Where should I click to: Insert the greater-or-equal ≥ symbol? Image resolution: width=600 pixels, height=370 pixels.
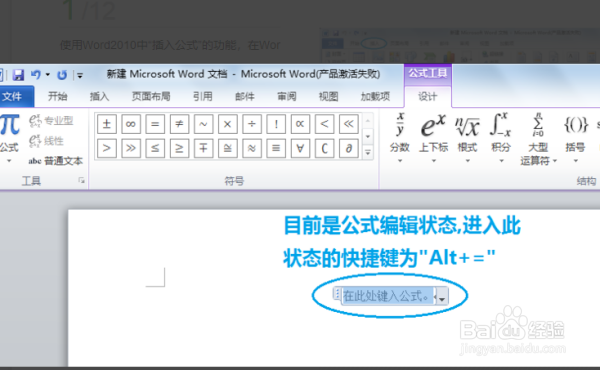tap(179, 148)
